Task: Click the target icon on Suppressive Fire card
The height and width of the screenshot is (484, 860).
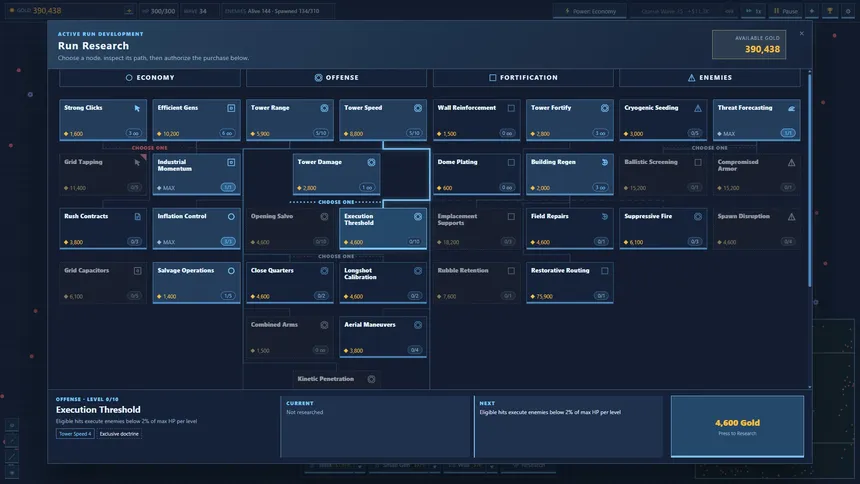Action: pyautogui.click(x=698, y=217)
